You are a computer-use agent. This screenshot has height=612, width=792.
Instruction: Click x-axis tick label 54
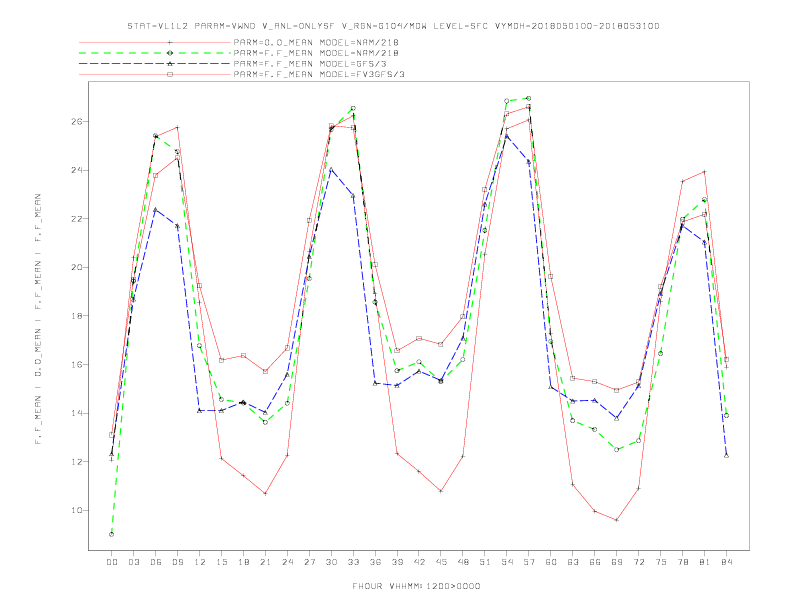(x=507, y=562)
